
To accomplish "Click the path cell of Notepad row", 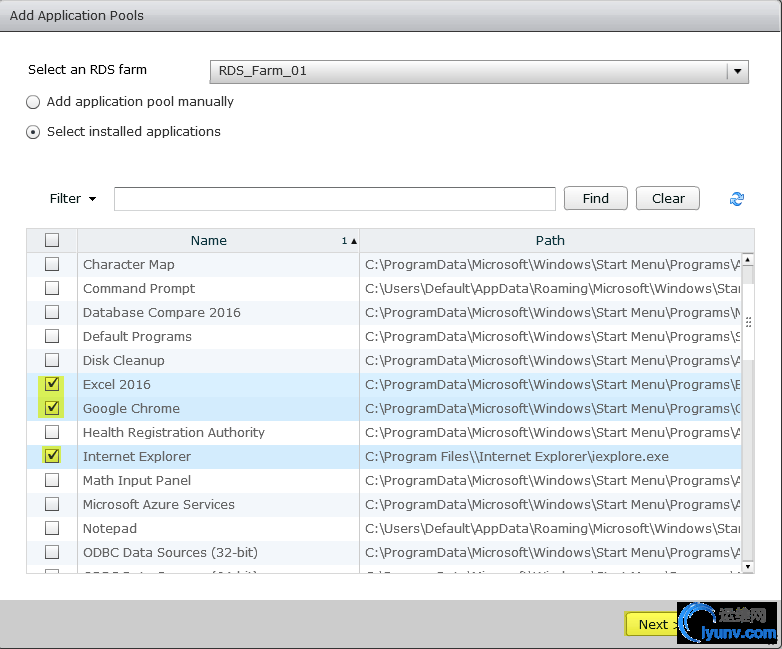I will pyautogui.click(x=550, y=528).
